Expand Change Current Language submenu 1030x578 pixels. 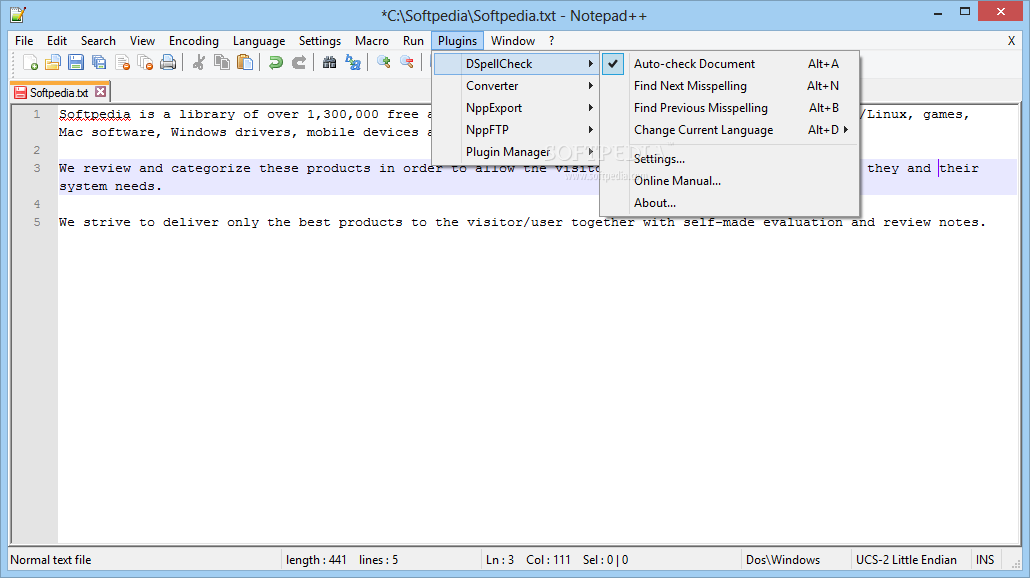click(x=729, y=130)
